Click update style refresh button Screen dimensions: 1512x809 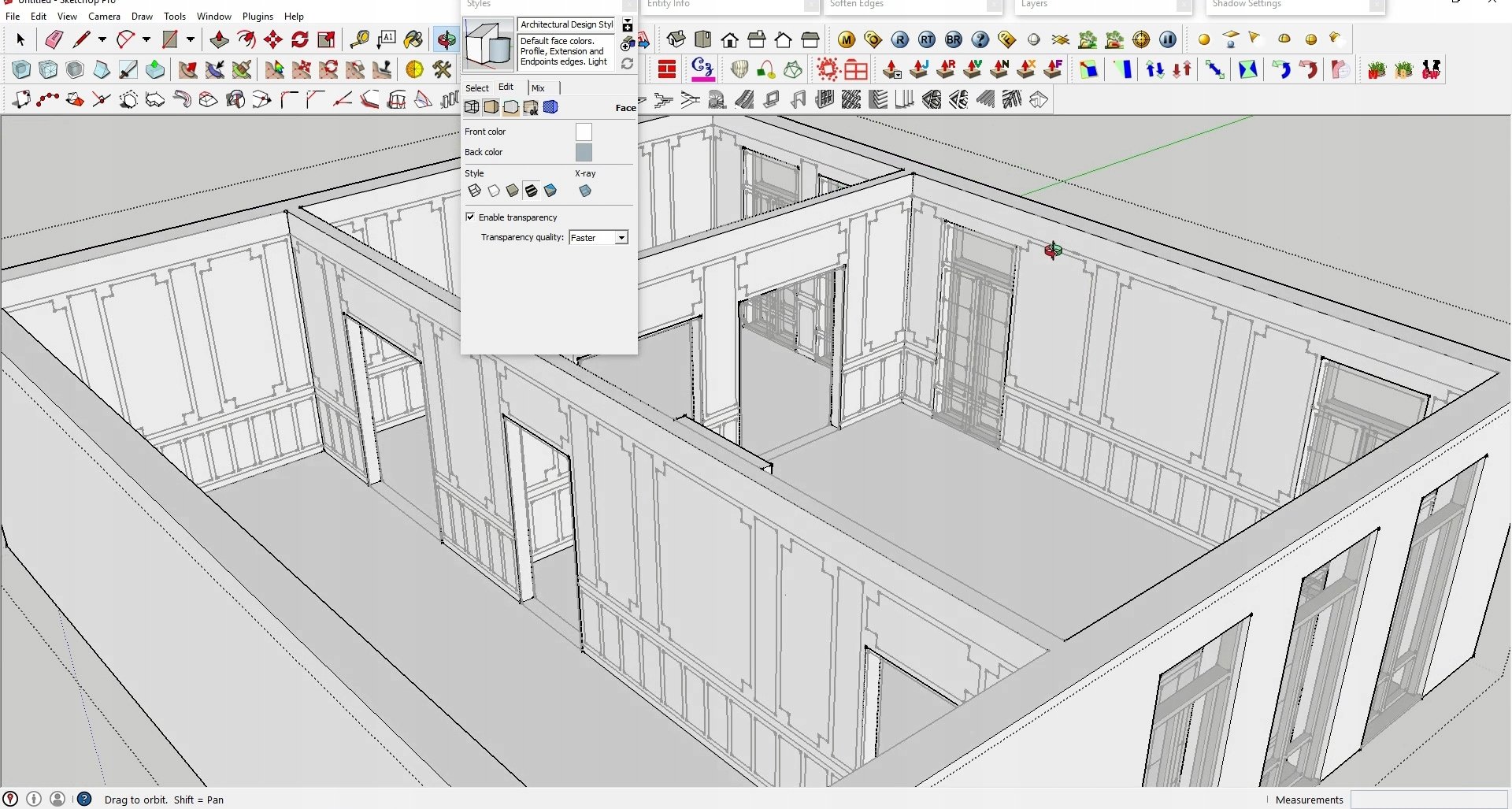pos(627,64)
